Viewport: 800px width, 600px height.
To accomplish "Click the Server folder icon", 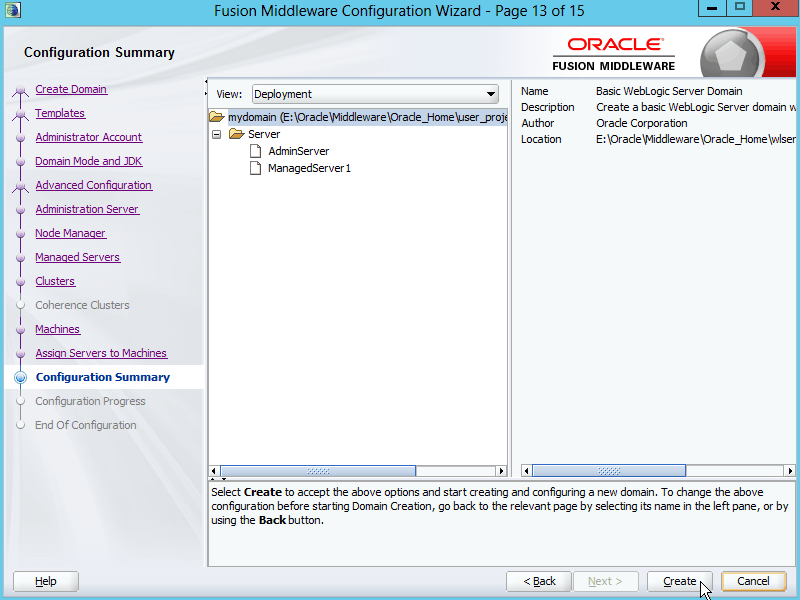I will 237,134.
